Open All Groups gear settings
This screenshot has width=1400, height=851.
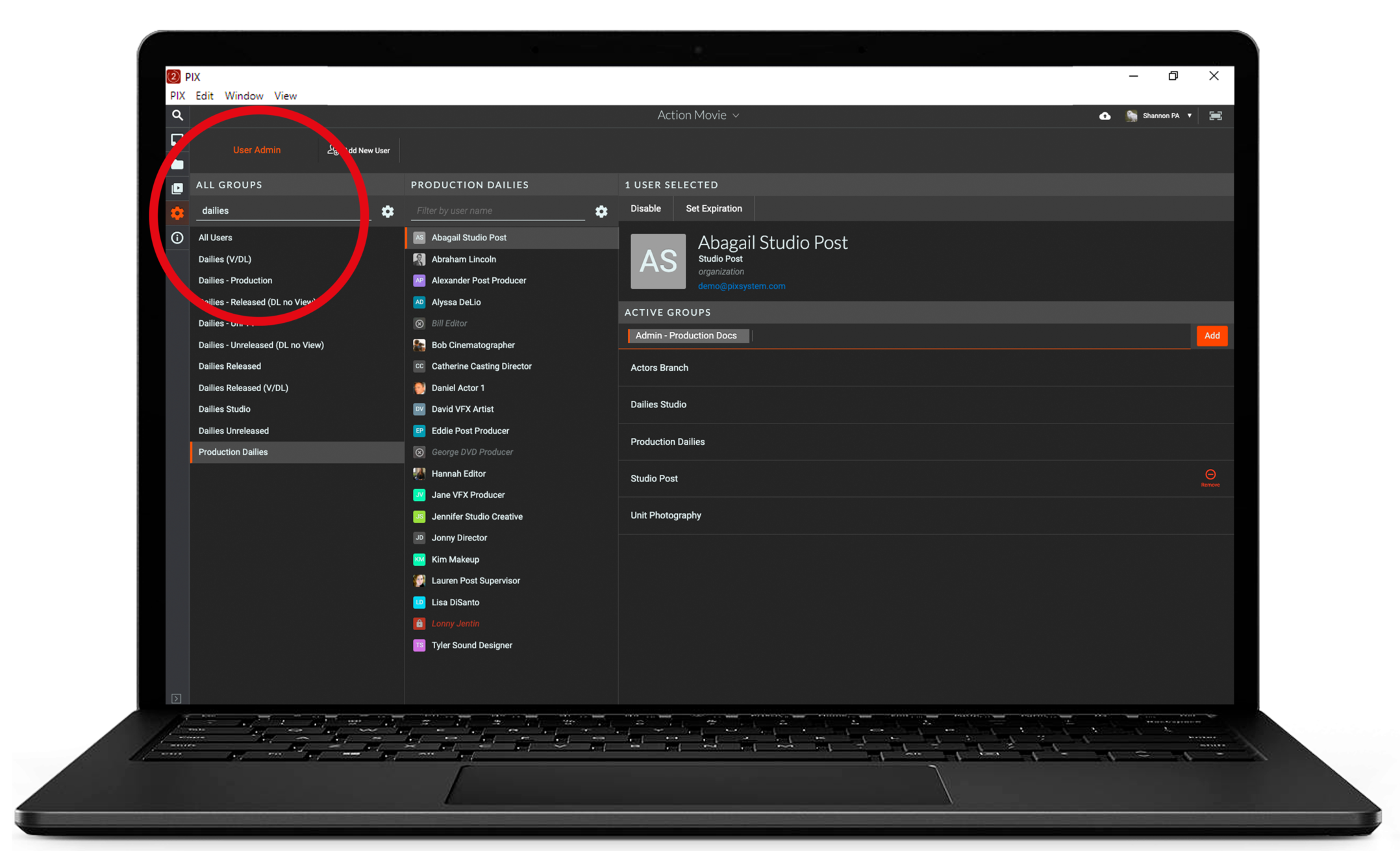tap(388, 212)
